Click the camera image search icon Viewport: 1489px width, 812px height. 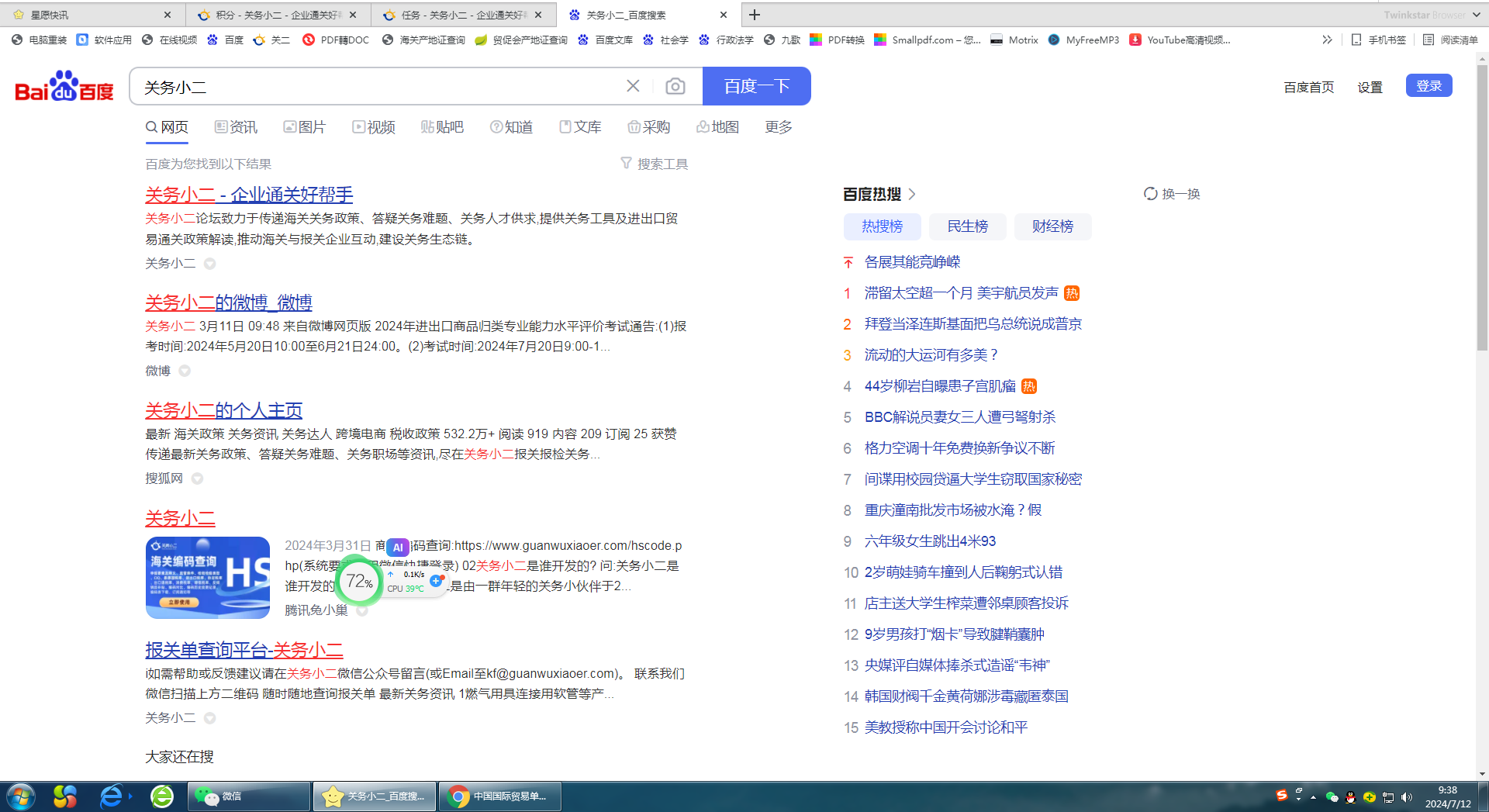pyautogui.click(x=675, y=86)
